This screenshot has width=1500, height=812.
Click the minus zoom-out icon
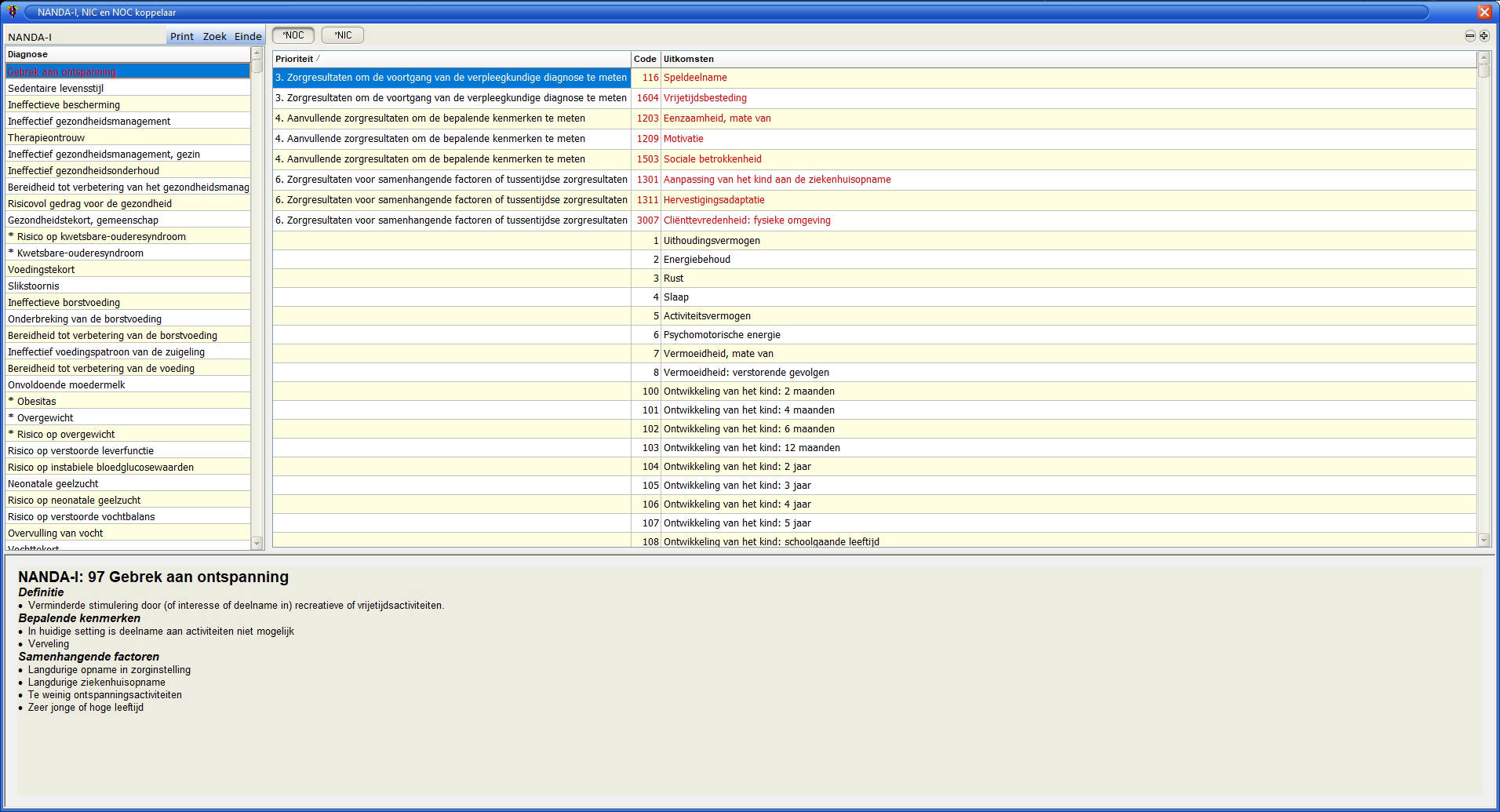1469,36
